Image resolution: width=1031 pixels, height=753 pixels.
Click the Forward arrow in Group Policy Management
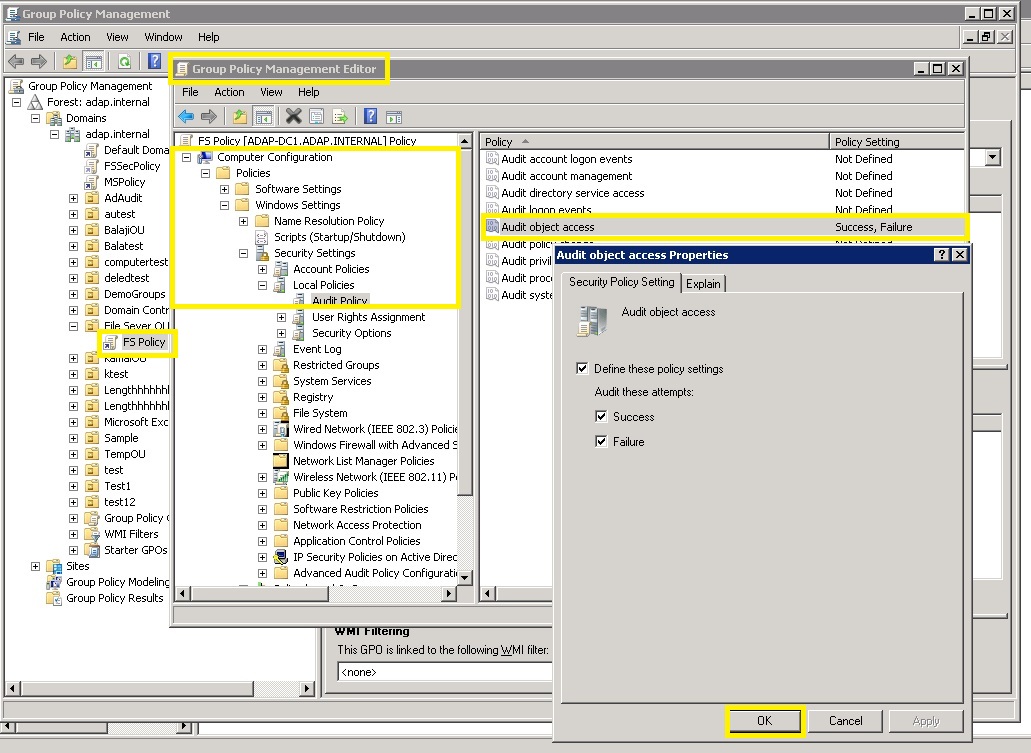[x=38, y=61]
